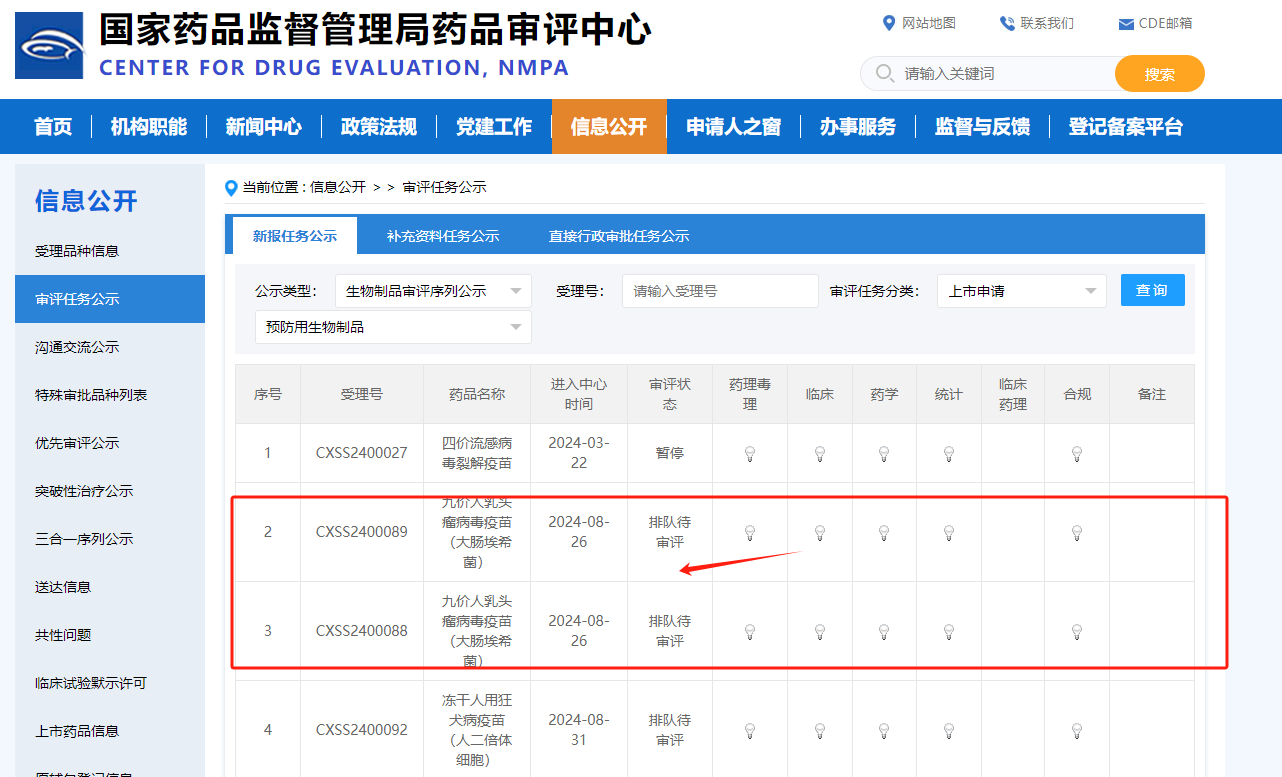Click 药理毒理 bulb icon for CXSS2400092
Screen dimensions: 1282x777
pyautogui.click(x=750, y=731)
